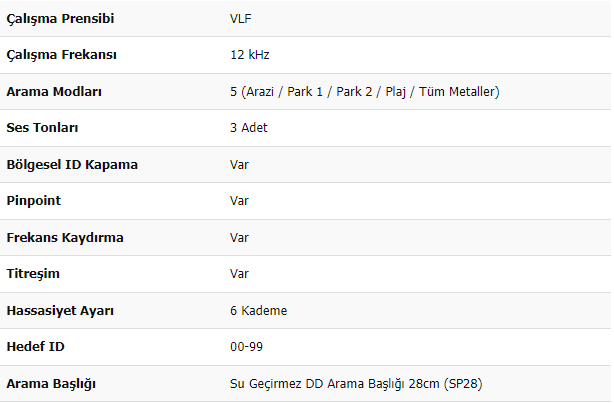Click the 00-99 target ID value
Image resolution: width=614 pixels, height=403 pixels.
tap(246, 347)
